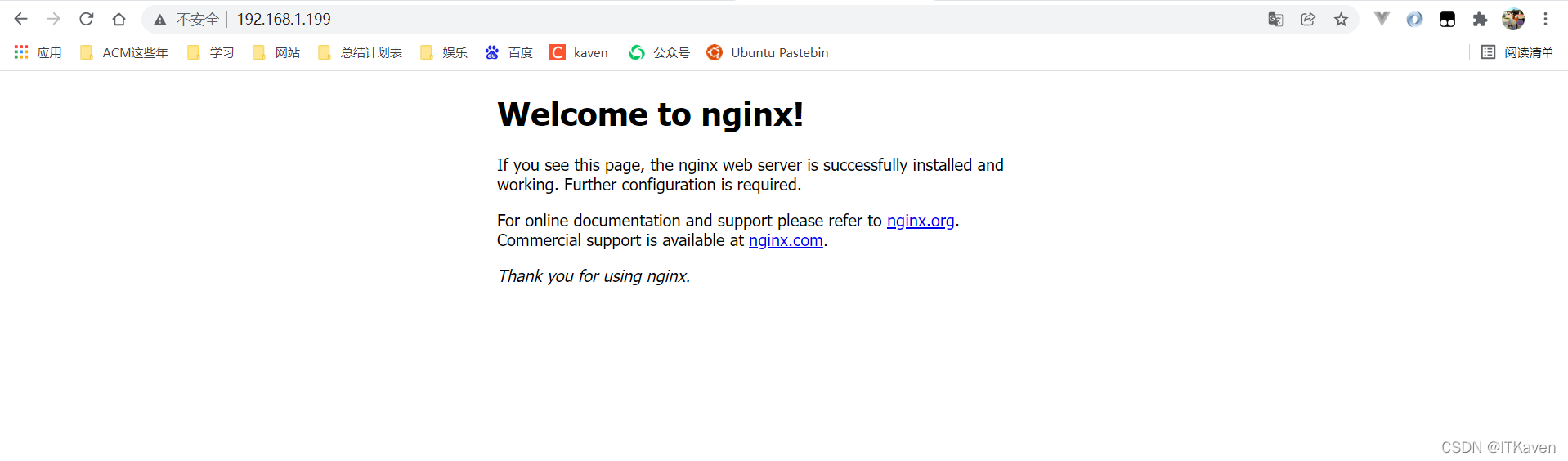Open the extensions puzzle icon

click(1480, 19)
